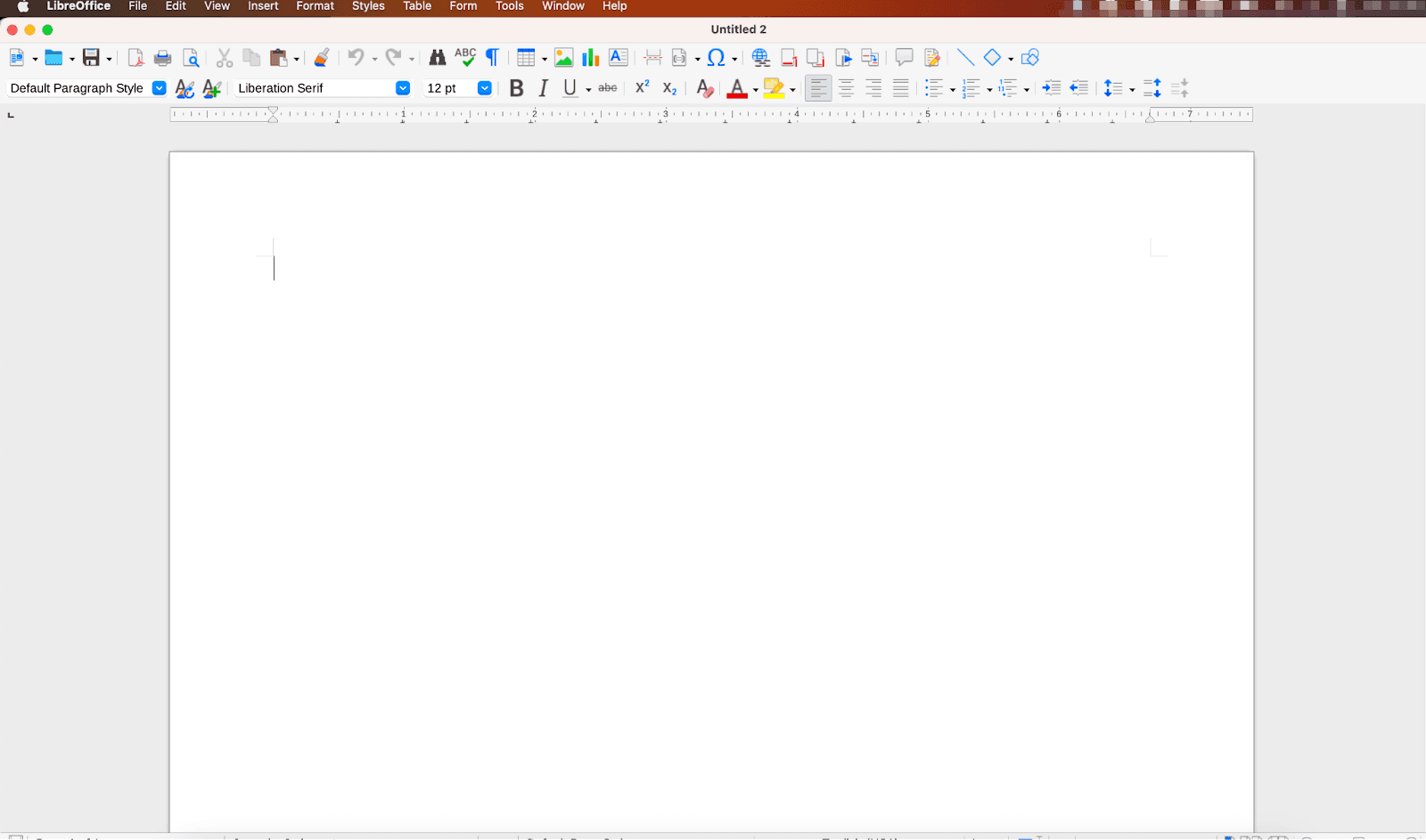1426x840 pixels.
Task: Open the Tools menu
Action: click(x=509, y=6)
